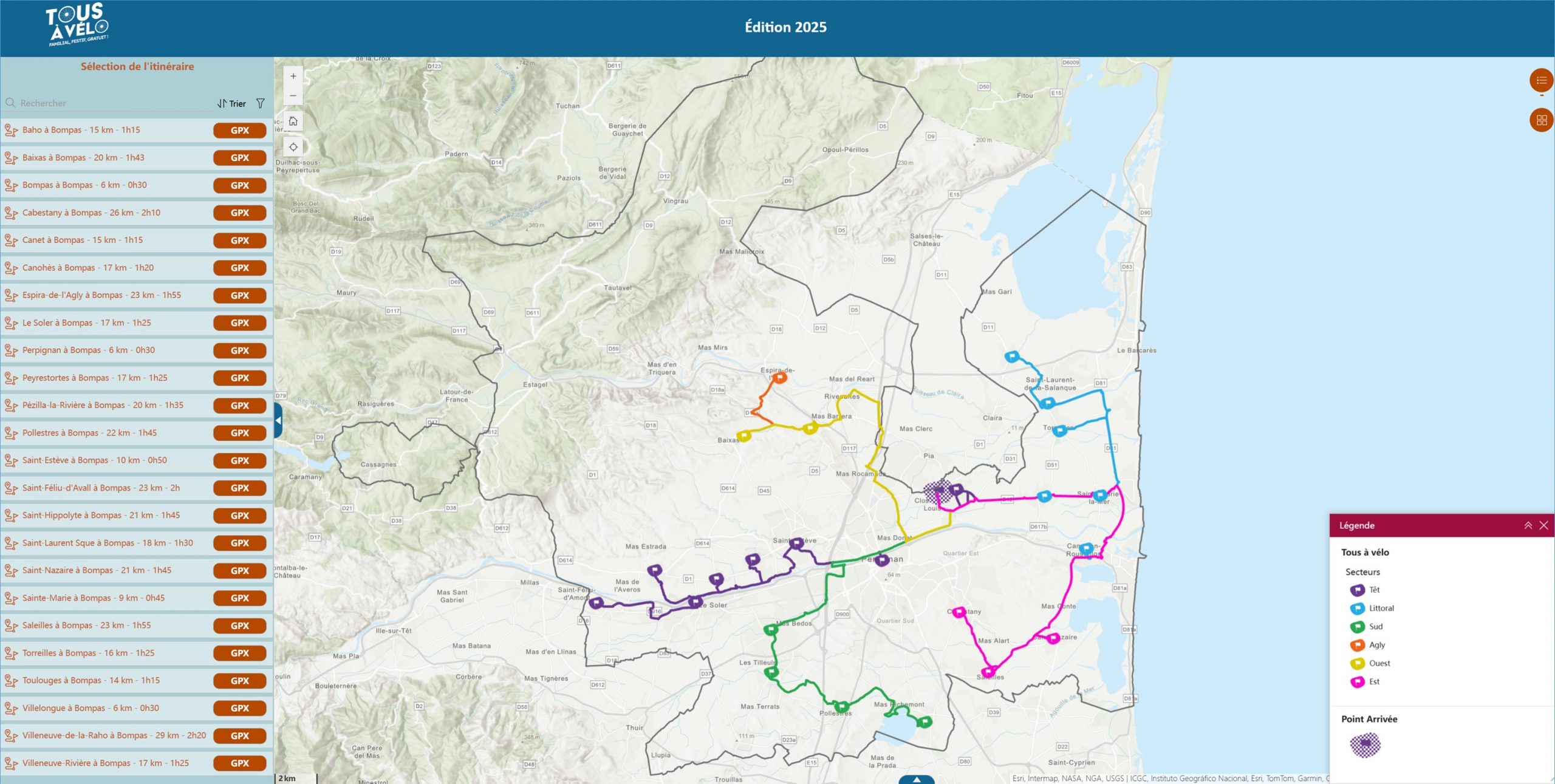The width and height of the screenshot is (1555, 784).
Task: Click the Espira-de-l'Agly orange route marker
Action: [x=779, y=377]
